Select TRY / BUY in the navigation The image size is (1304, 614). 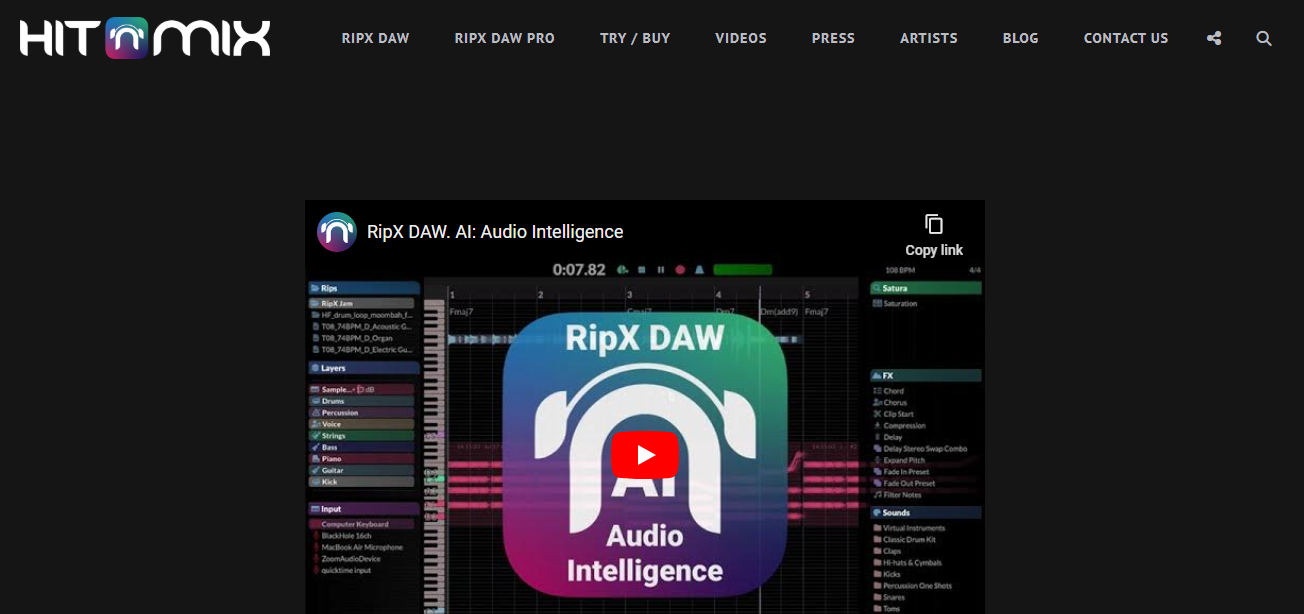tap(635, 38)
